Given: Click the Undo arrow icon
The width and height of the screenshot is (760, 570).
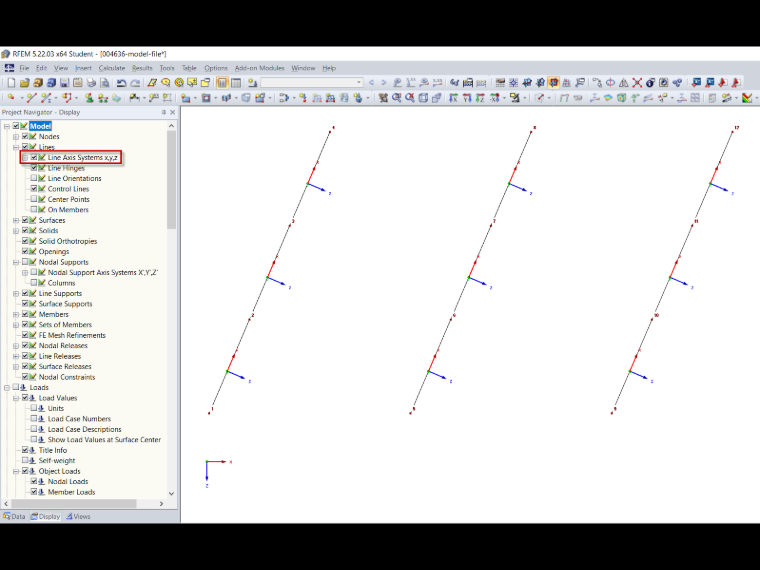Looking at the screenshot, I should coord(122,83).
